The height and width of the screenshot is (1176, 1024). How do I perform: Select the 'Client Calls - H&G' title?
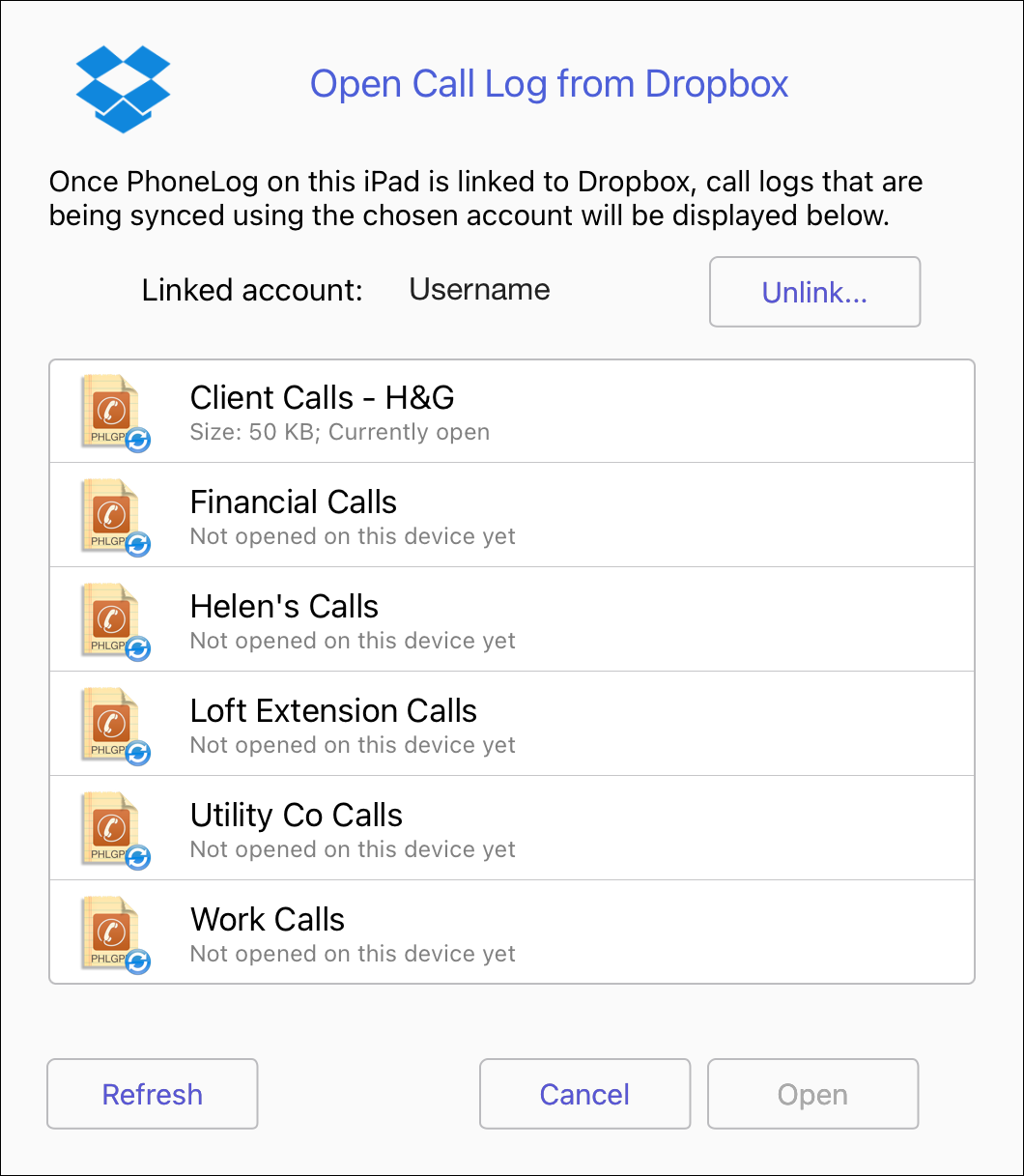tap(323, 397)
